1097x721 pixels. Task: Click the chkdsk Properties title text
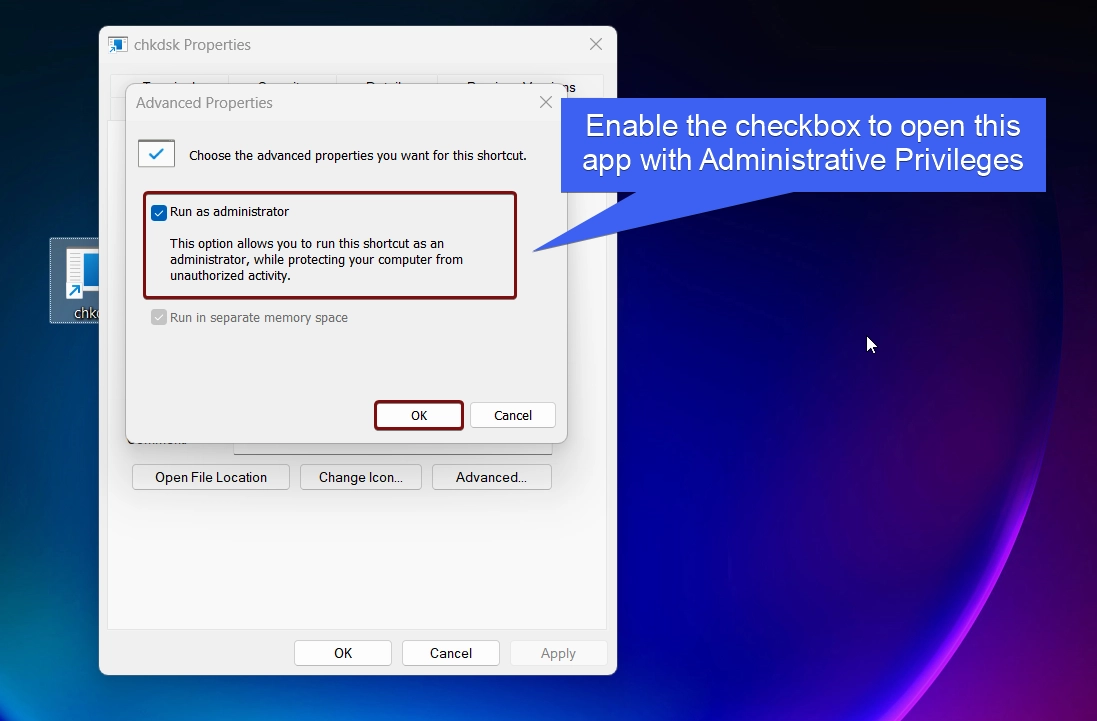pyautogui.click(x=192, y=45)
